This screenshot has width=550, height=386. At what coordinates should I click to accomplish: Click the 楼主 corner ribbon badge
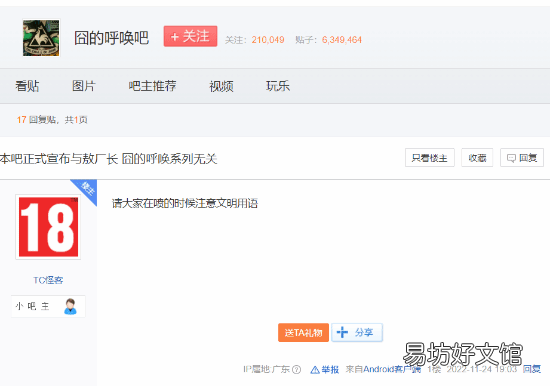click(x=86, y=190)
